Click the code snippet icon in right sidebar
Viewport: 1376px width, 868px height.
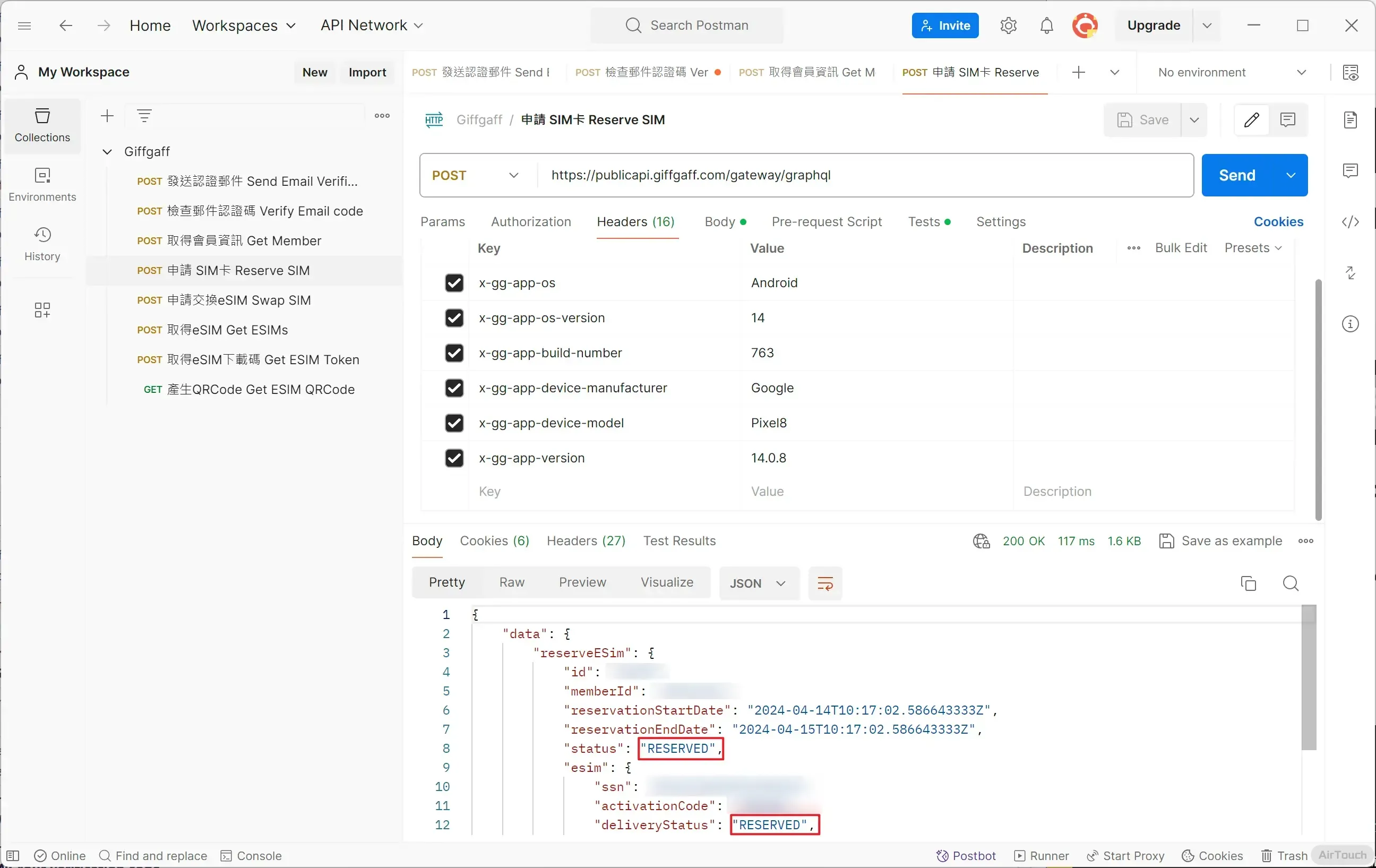tap(1349, 222)
